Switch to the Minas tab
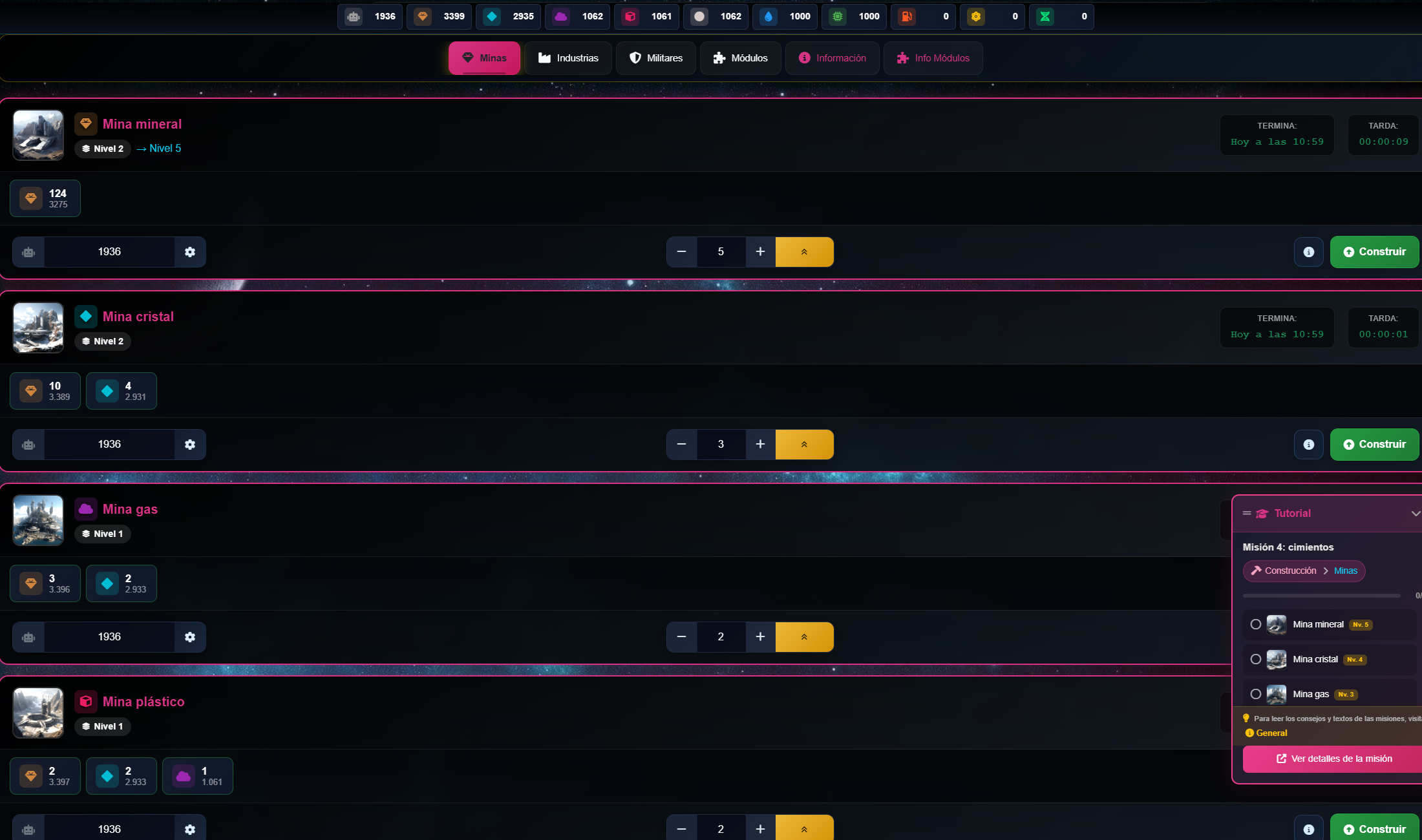Screen dimensions: 1422x840 pyautogui.click(x=485, y=58)
